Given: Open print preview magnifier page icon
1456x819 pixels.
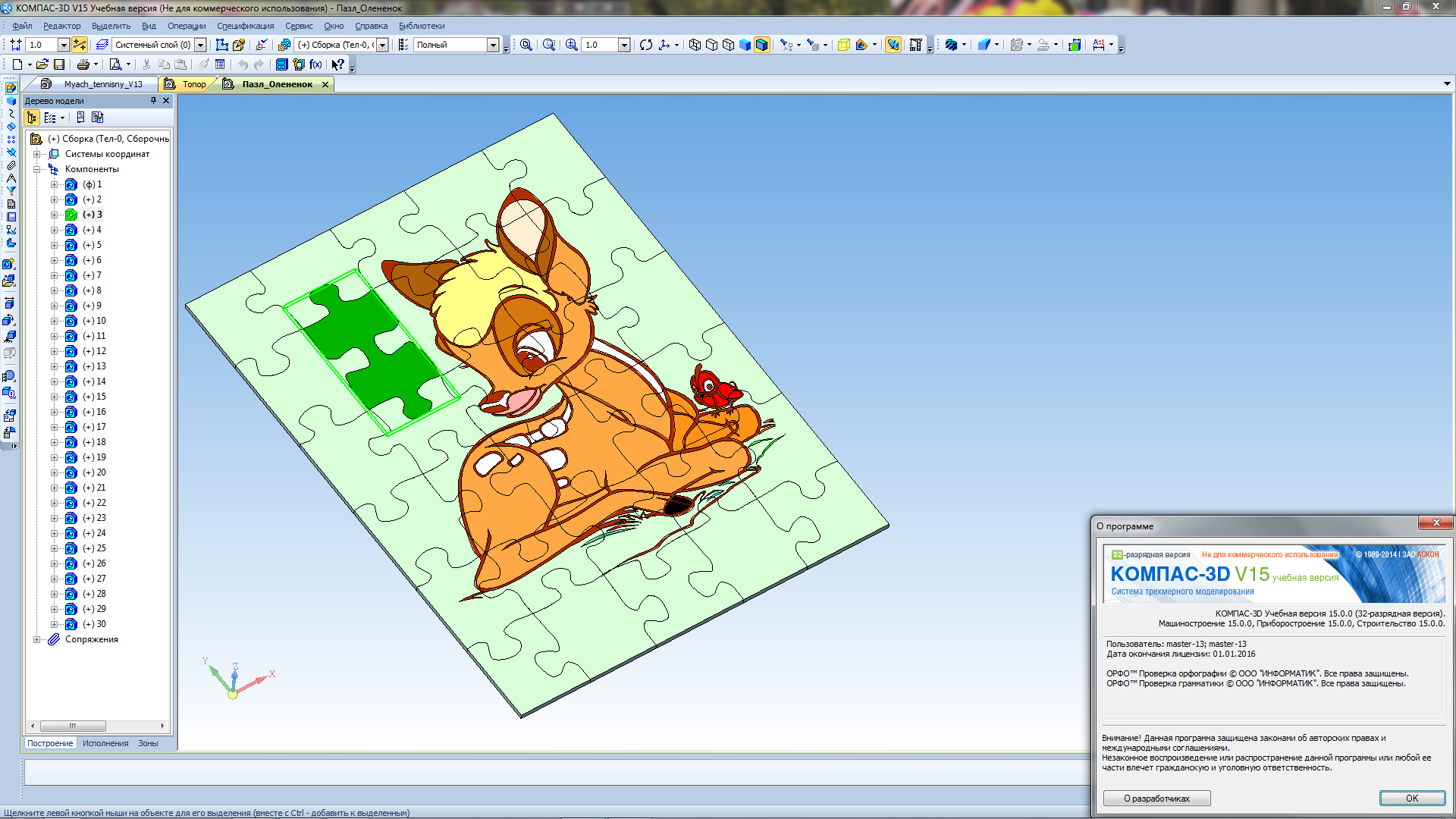Looking at the screenshot, I should (116, 64).
